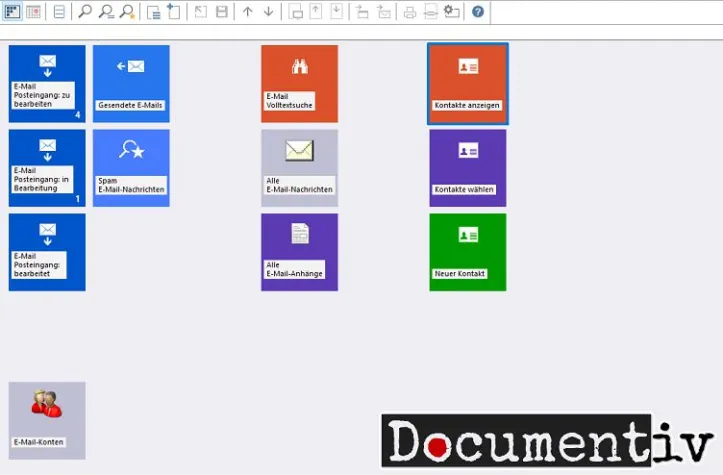Screen dimensions: 723x475
Task: Select the Kontakte anzeigen tile
Action: [x=467, y=83]
